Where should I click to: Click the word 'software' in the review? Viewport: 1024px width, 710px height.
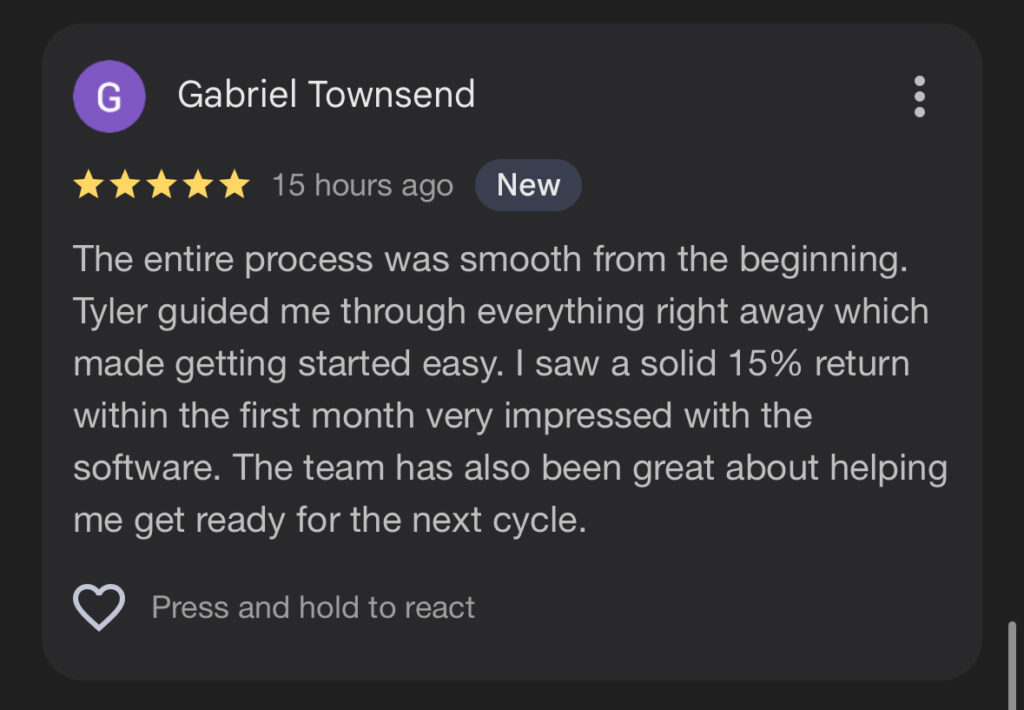pos(140,468)
